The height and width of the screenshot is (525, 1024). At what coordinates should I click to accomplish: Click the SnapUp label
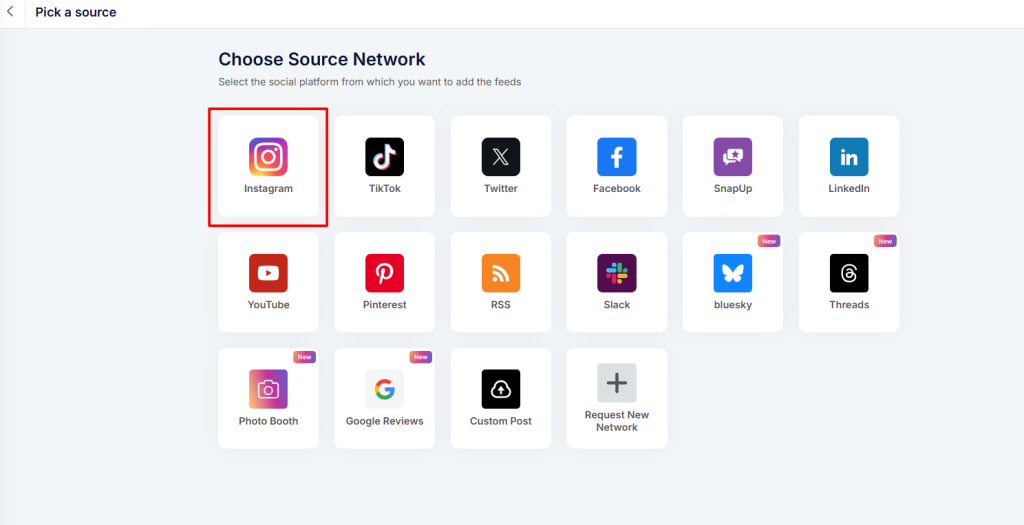point(733,189)
